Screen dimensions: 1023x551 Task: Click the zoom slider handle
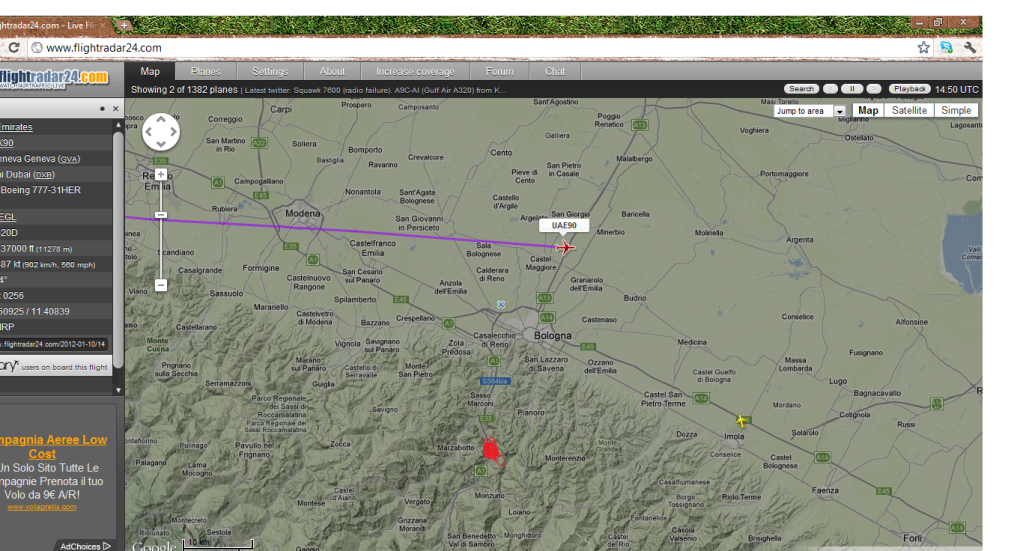(161, 215)
